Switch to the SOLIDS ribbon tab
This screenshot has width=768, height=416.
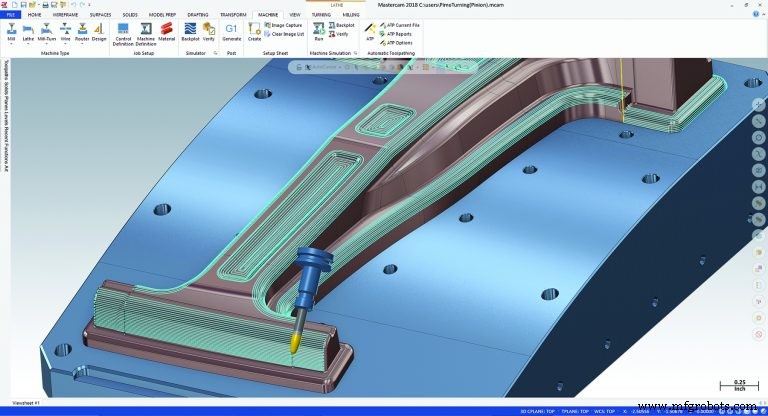coord(130,15)
